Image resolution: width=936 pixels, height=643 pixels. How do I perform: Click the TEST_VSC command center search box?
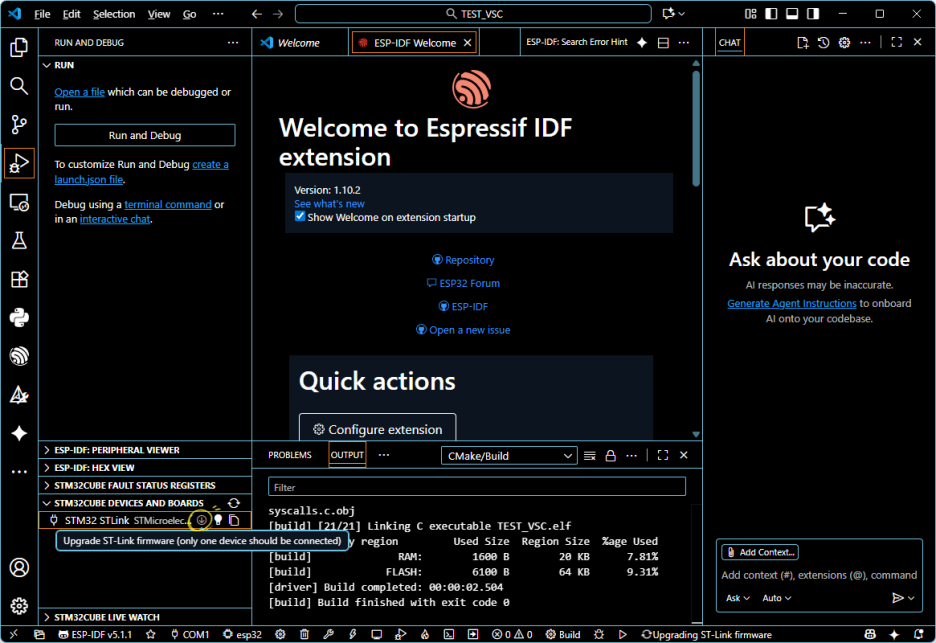473,14
